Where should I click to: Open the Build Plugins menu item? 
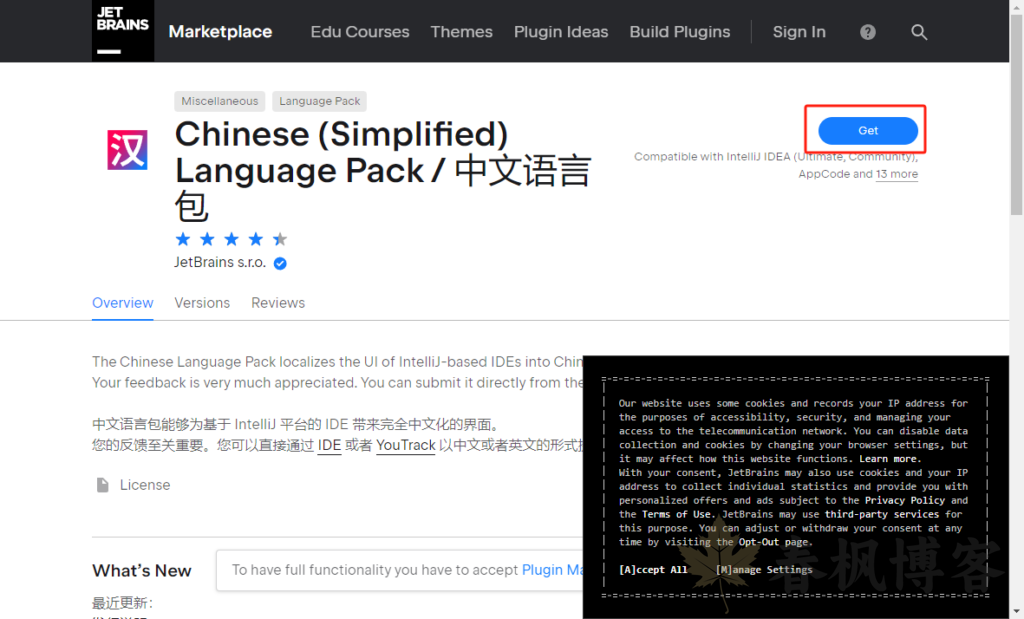tap(680, 32)
